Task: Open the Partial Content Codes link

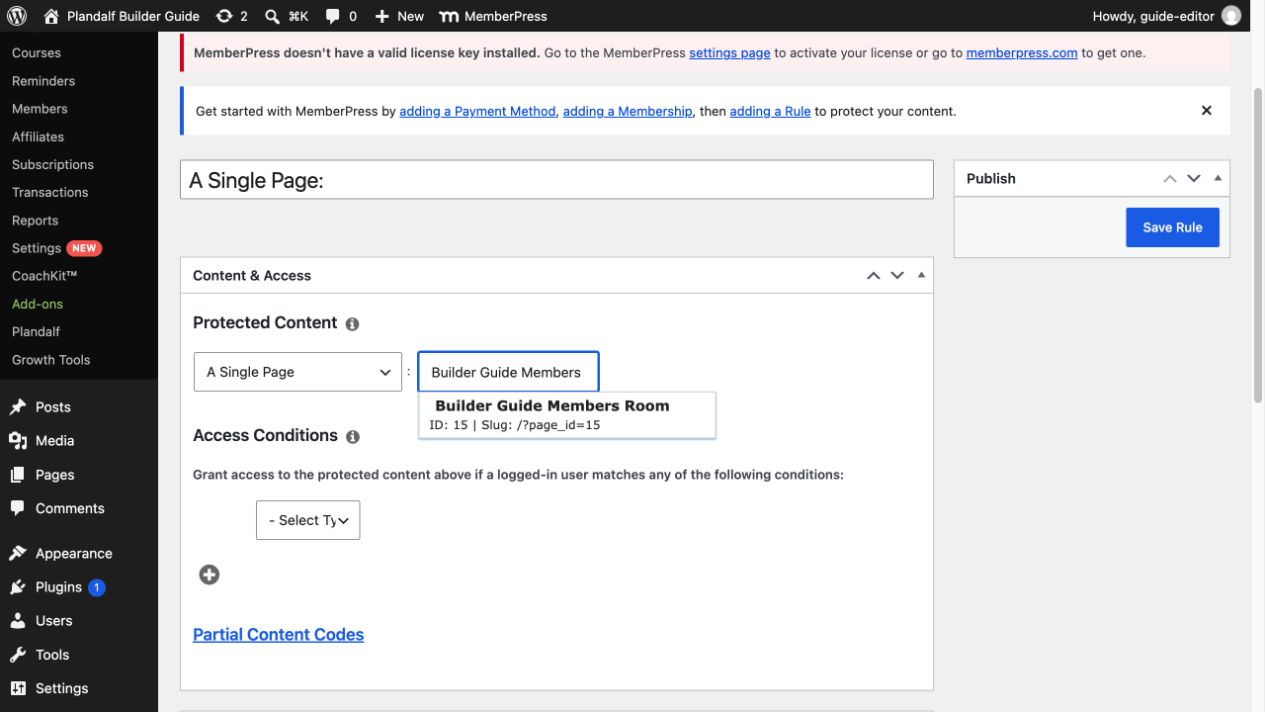Action: click(278, 634)
